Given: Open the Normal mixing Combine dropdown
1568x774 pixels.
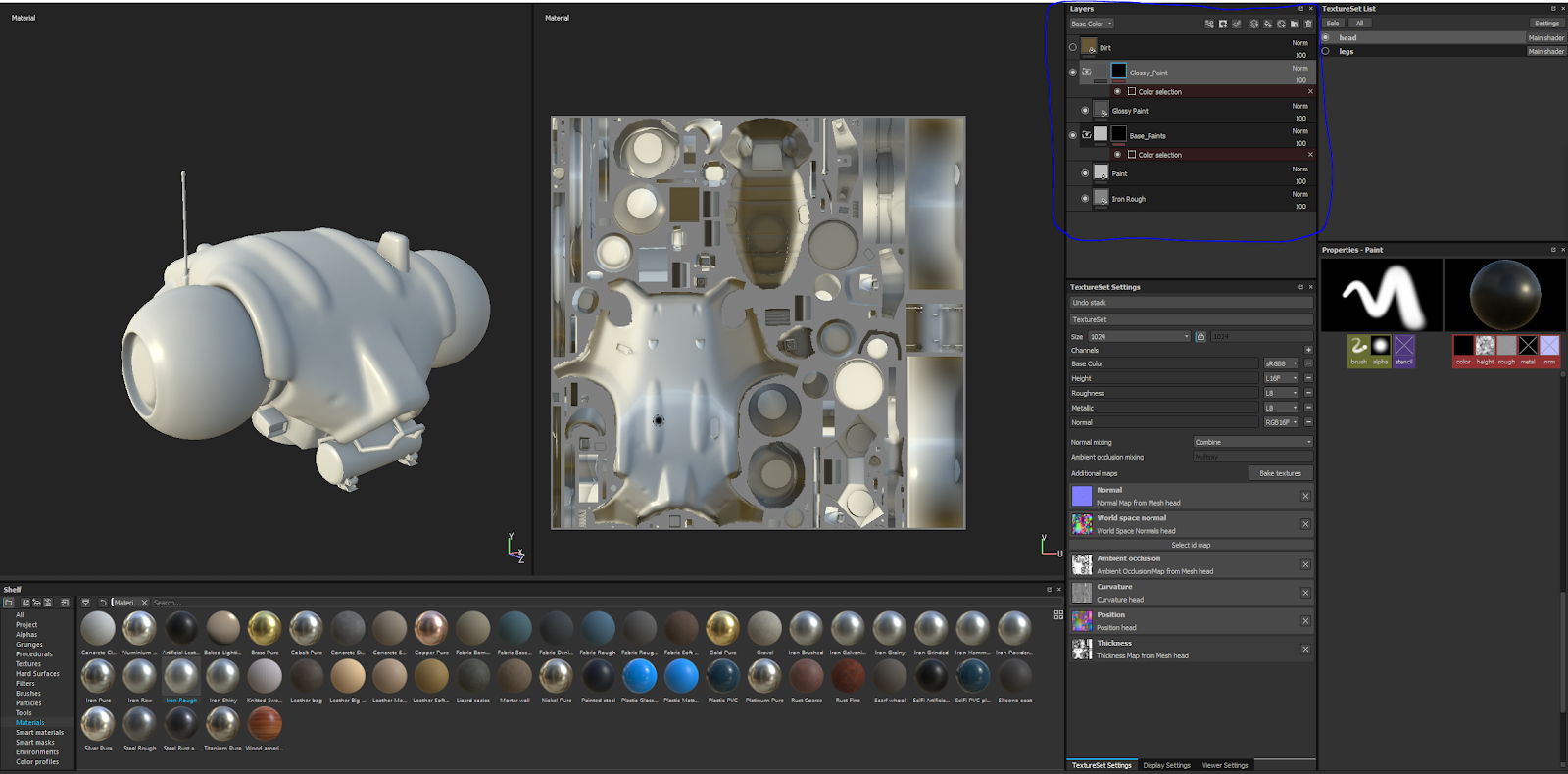Looking at the screenshot, I should click(1252, 442).
